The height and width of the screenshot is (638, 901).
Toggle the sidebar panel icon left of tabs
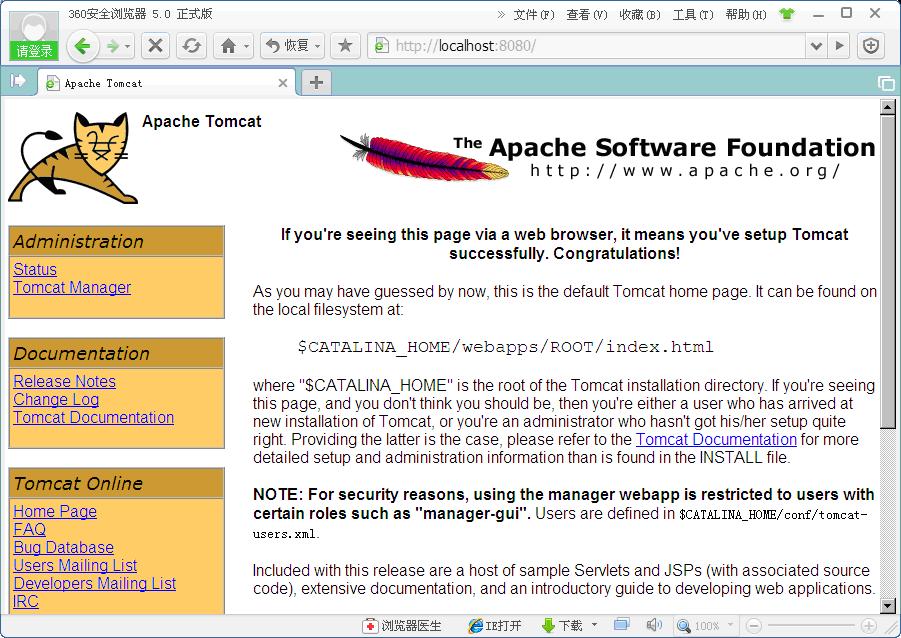[18, 80]
